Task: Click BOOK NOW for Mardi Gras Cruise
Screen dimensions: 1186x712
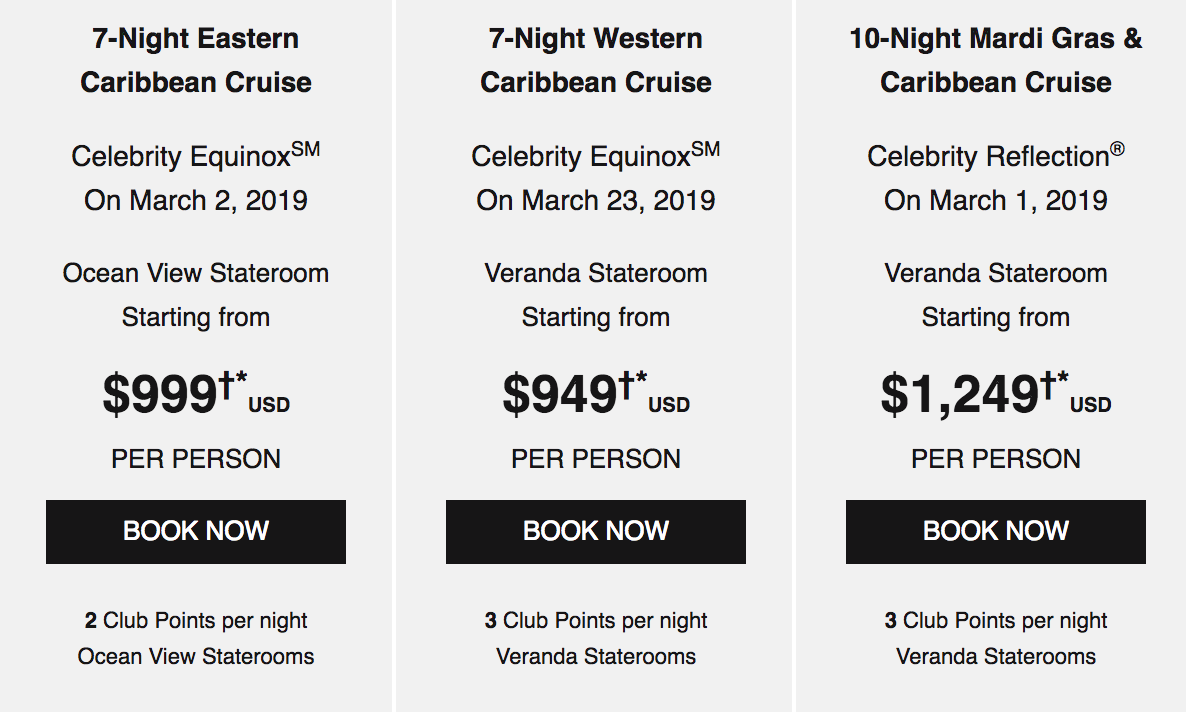Action: [995, 531]
